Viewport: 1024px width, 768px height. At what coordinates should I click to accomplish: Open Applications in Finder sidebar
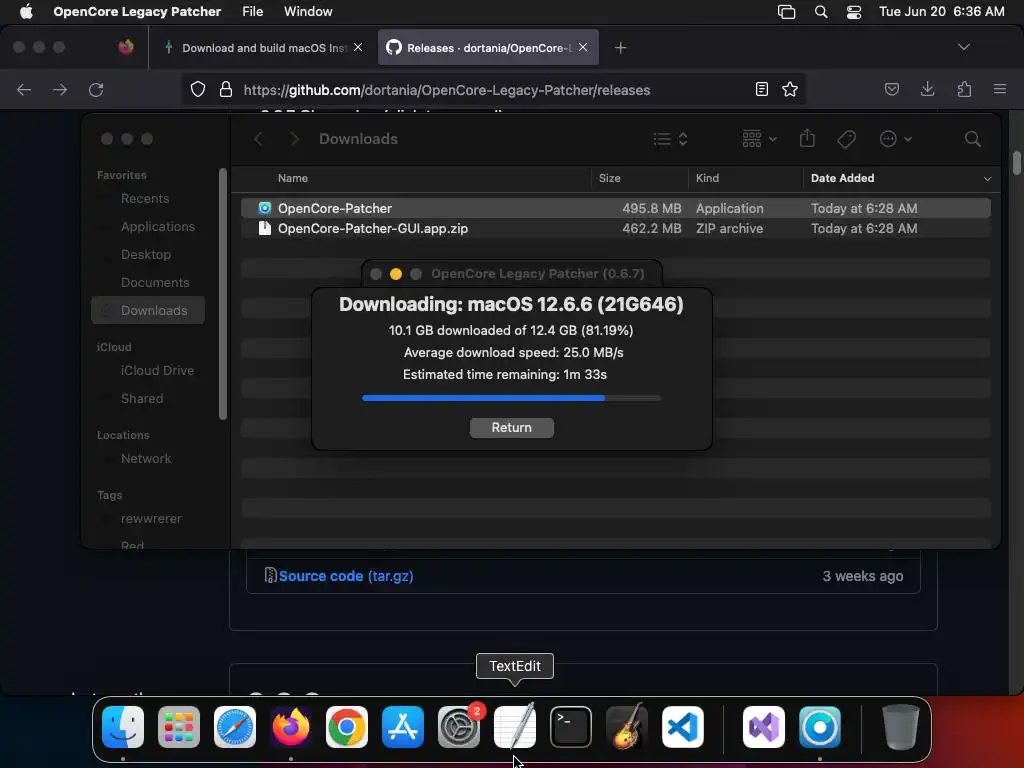[x=157, y=227]
